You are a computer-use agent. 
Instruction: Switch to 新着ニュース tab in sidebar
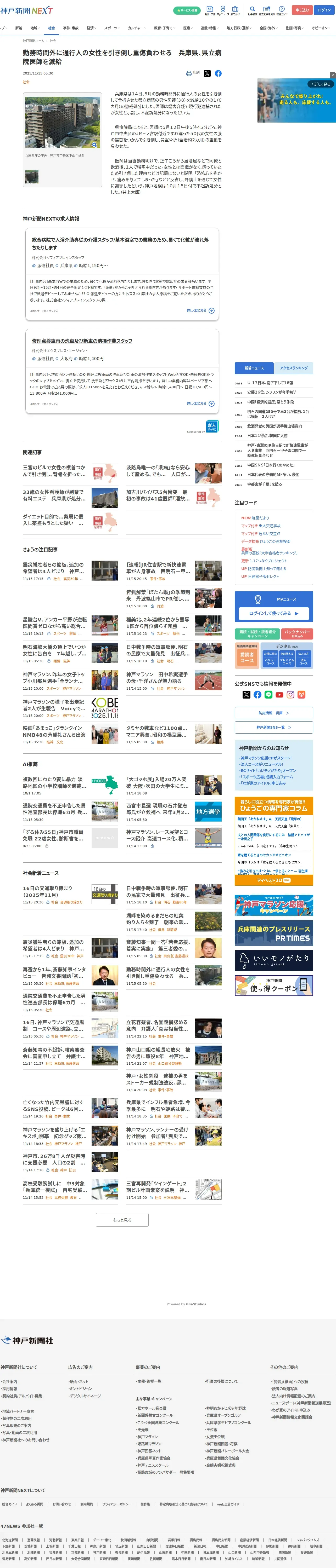click(254, 368)
